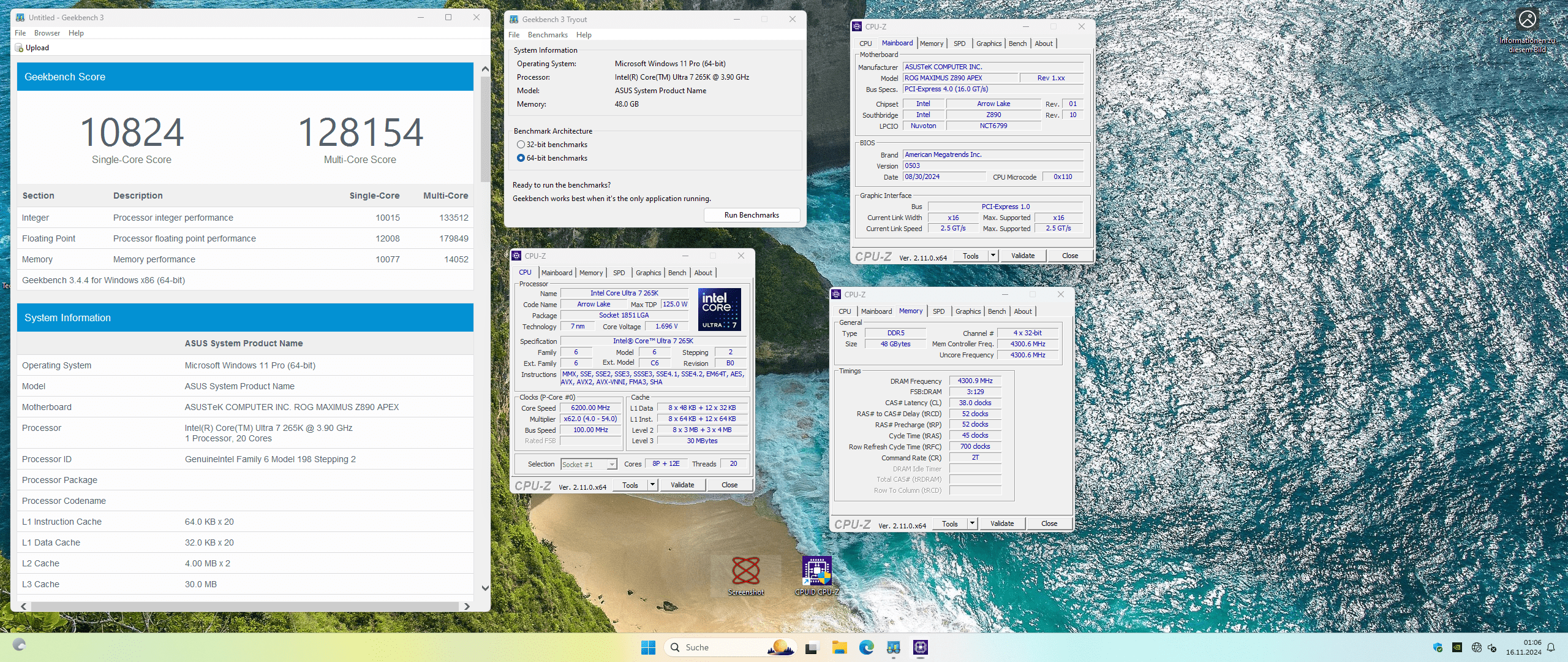The image size is (1568, 662).
Task: Switch to Geekbench app in the taskbar
Action: click(x=894, y=647)
